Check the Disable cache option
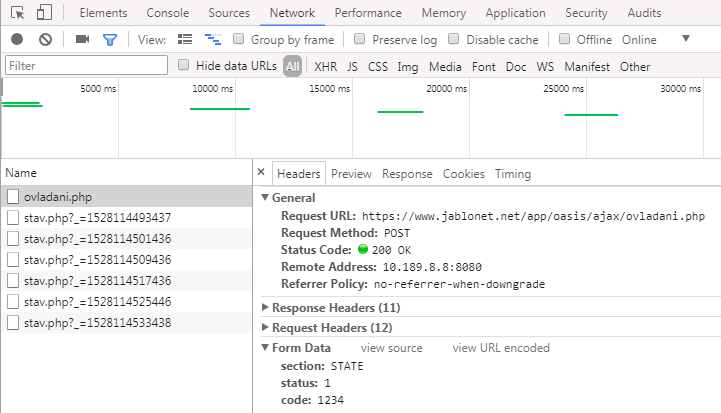The height and width of the screenshot is (413, 721). 454,39
